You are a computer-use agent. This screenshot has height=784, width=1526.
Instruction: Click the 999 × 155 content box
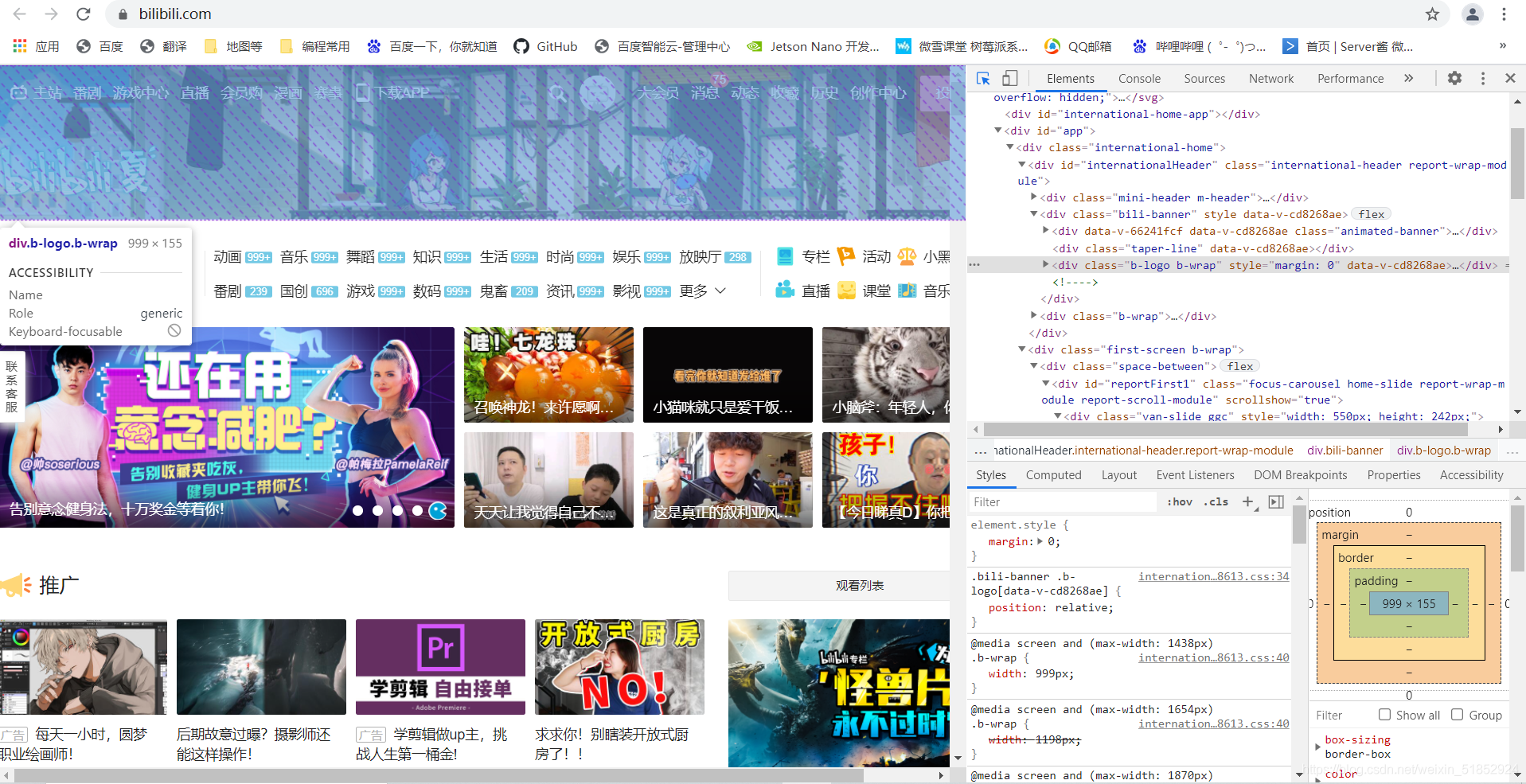1408,603
